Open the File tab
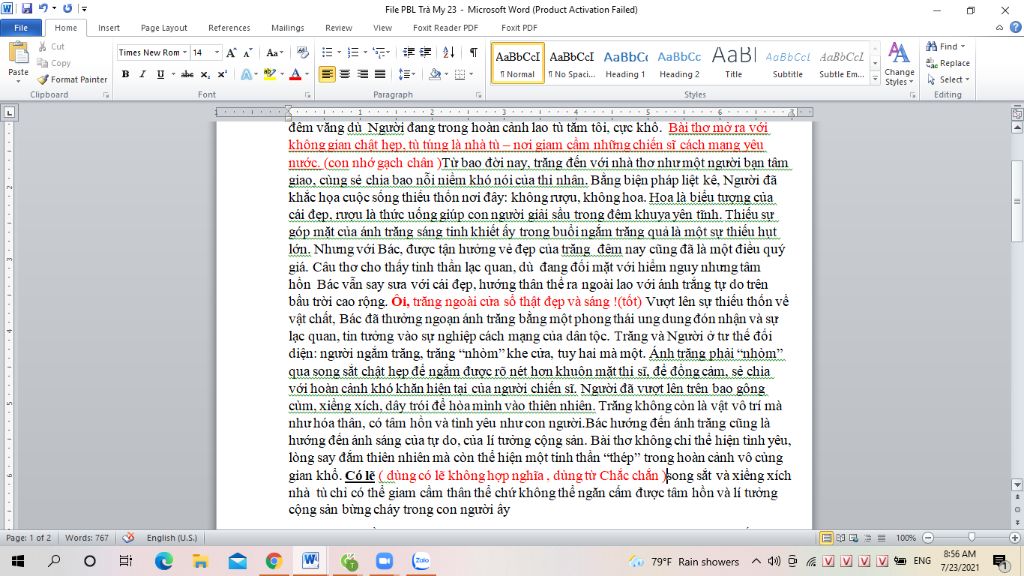Screen dimensions: 1024x576 21,27
